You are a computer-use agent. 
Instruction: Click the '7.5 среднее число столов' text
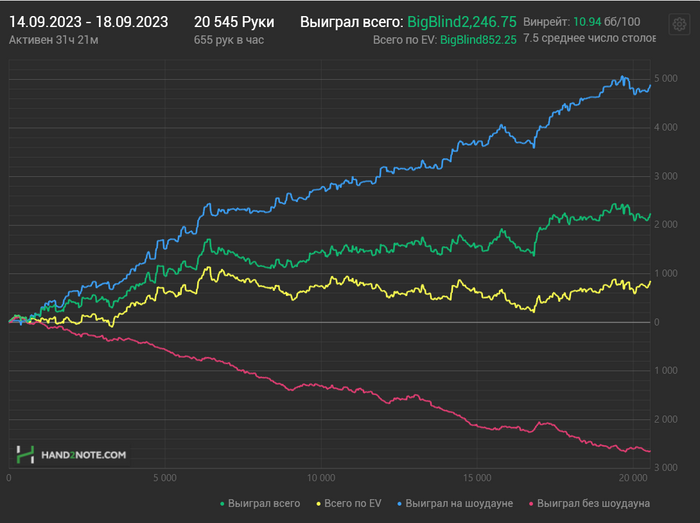589,38
